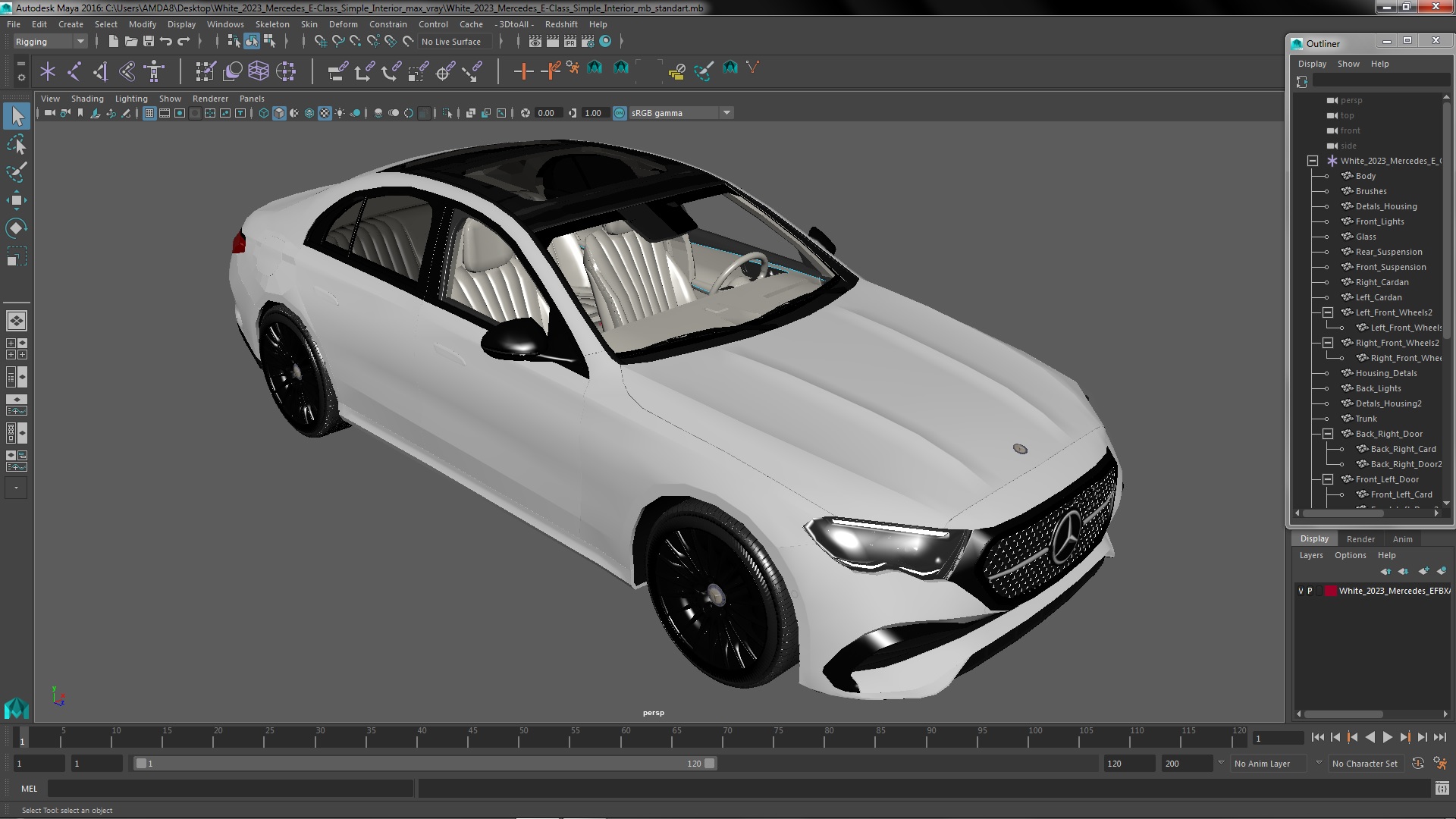
Task: Collapse the Front_Left_Door node
Action: [x=1328, y=479]
